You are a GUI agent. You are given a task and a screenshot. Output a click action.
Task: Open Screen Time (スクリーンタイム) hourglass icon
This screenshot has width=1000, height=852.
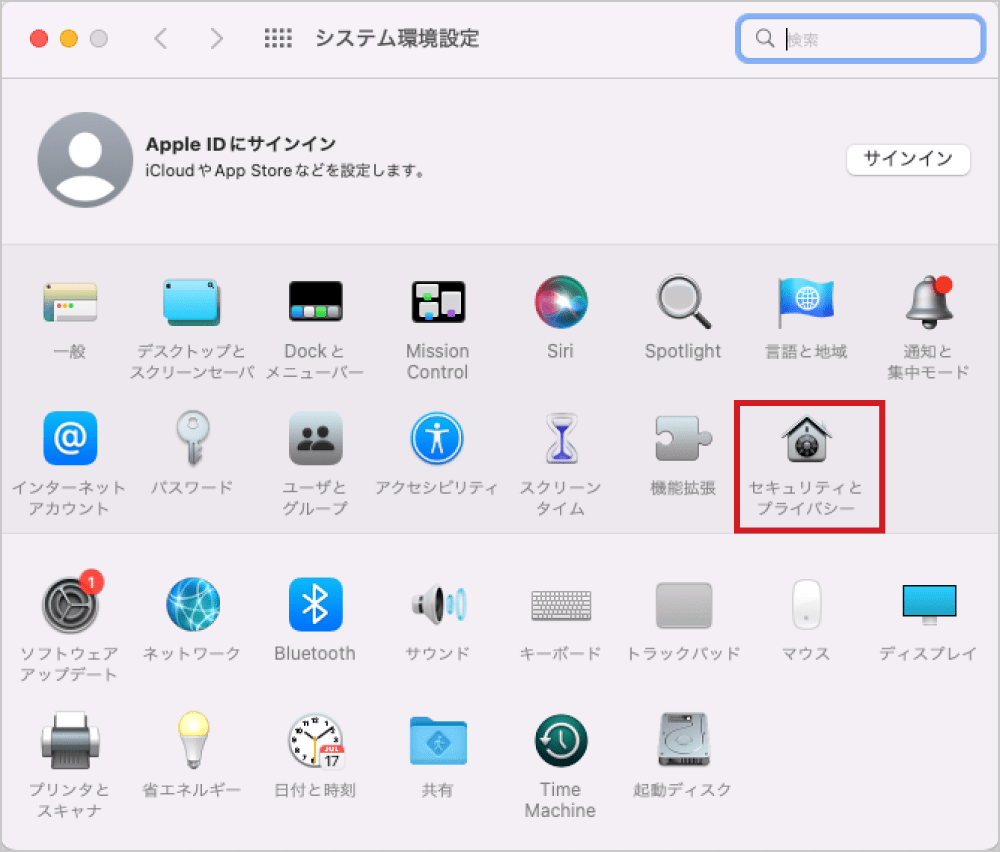(560, 439)
